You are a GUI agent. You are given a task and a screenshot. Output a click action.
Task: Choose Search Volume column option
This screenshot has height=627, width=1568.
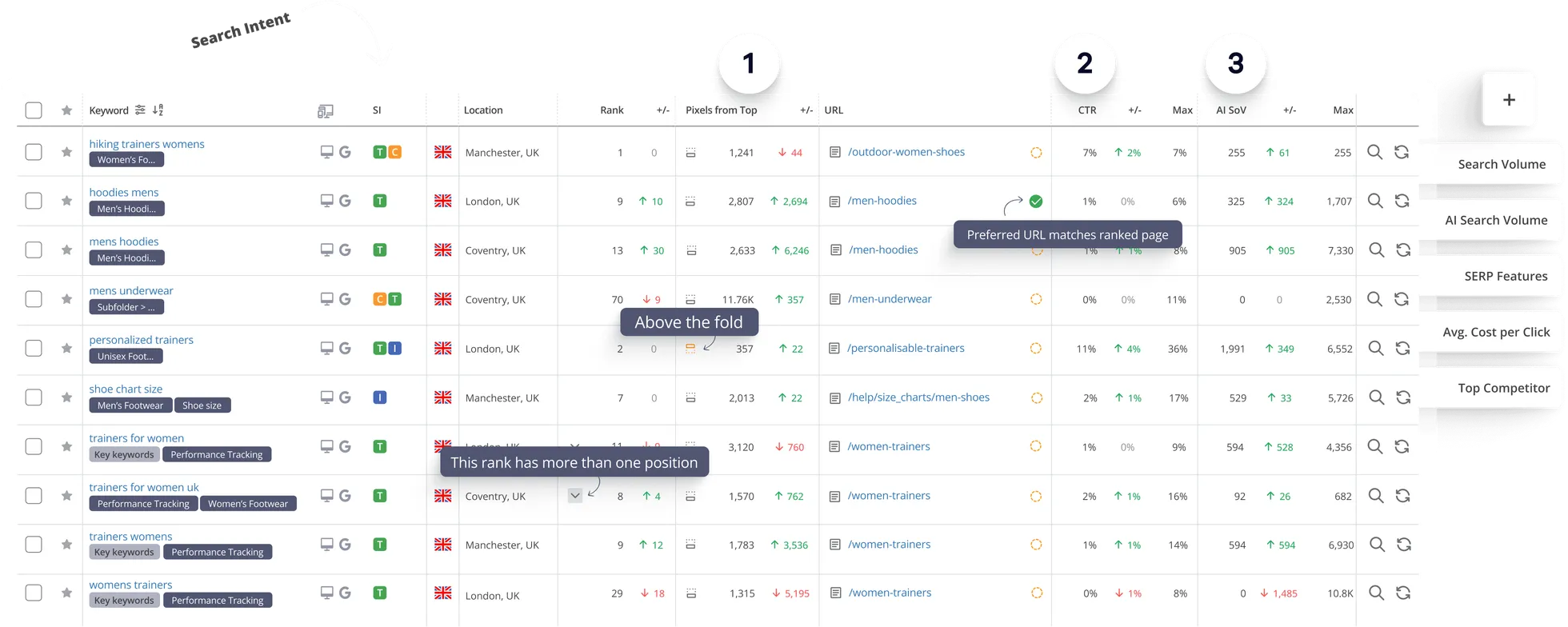pyautogui.click(x=1502, y=164)
